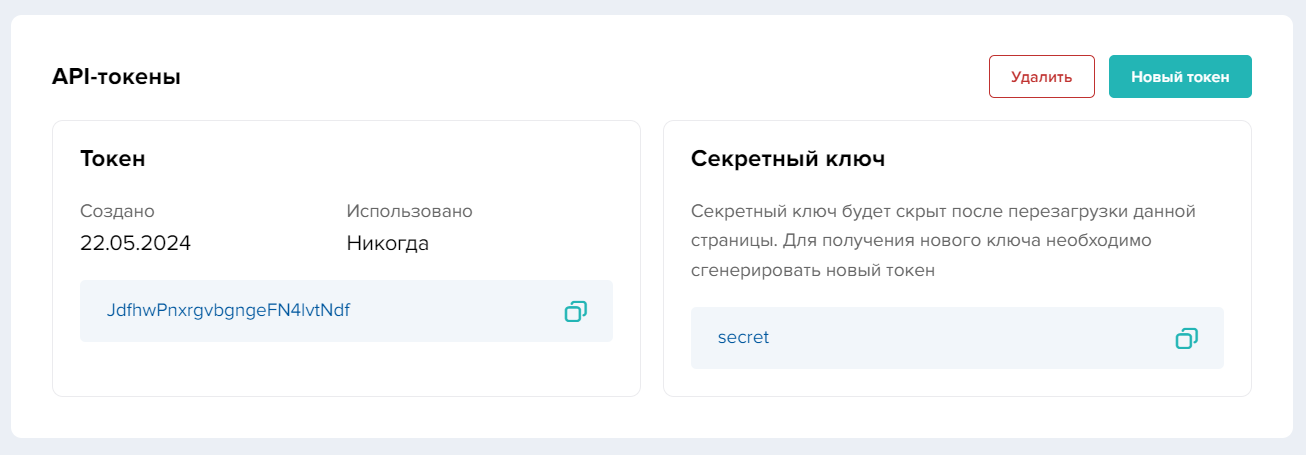
Task: Click the API-токены page heading
Action: click(x=116, y=77)
